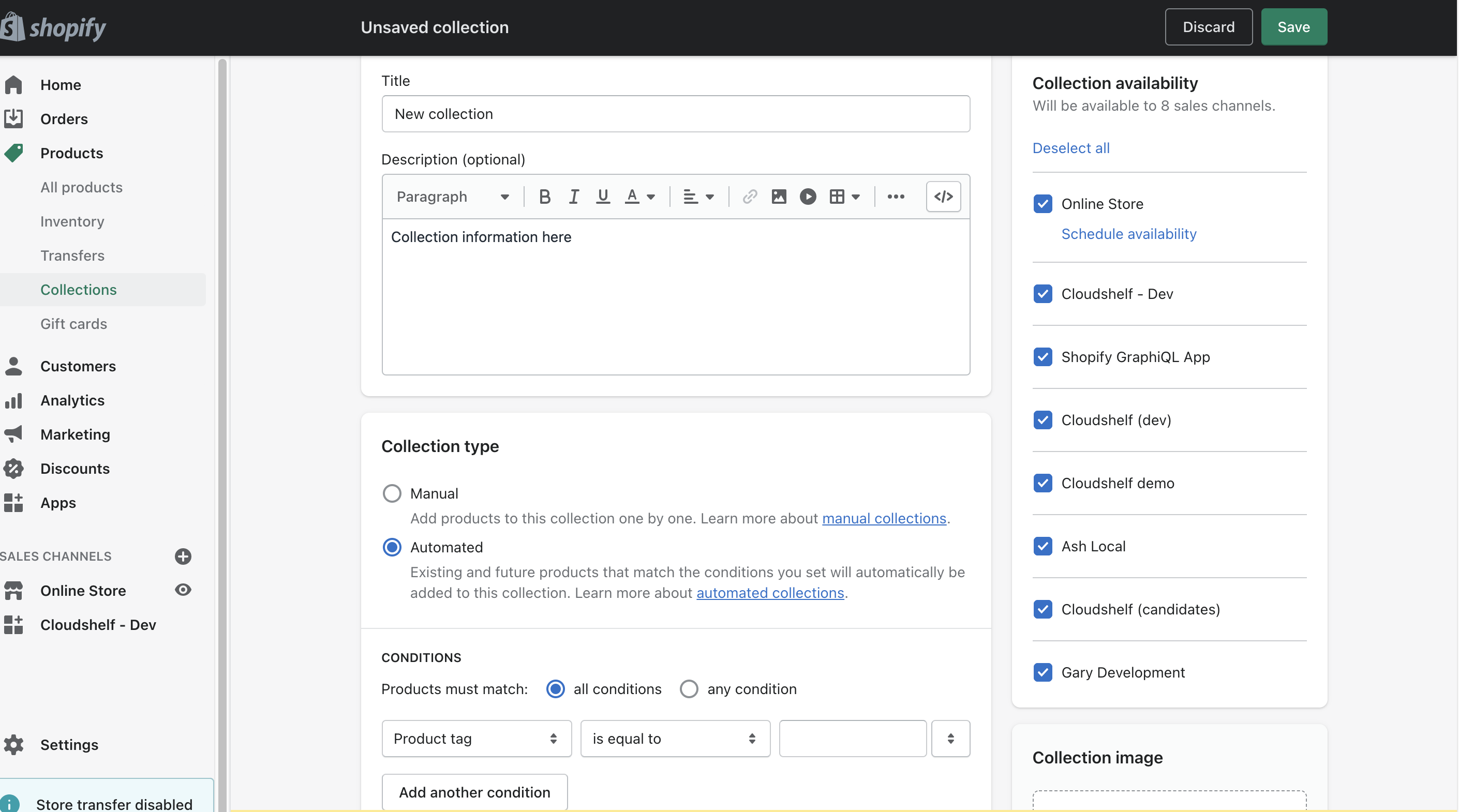Screen dimensions: 1459x812
Task: Open the Product tag condition dropdown
Action: click(477, 739)
